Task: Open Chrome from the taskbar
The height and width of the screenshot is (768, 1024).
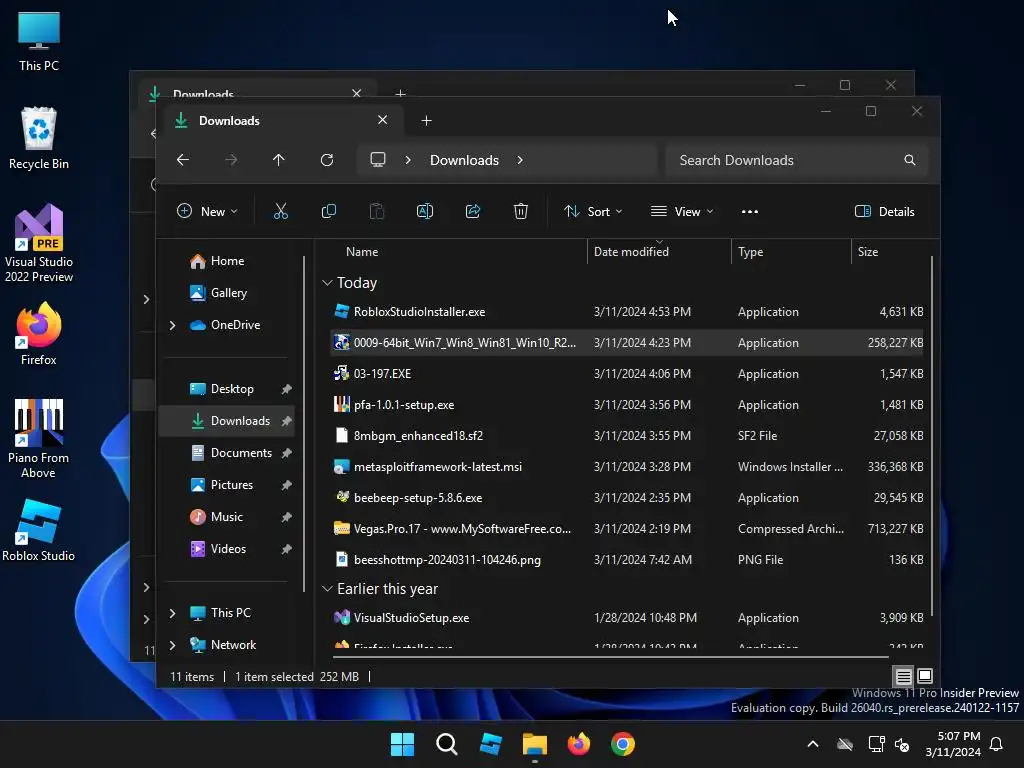Action: (x=622, y=744)
